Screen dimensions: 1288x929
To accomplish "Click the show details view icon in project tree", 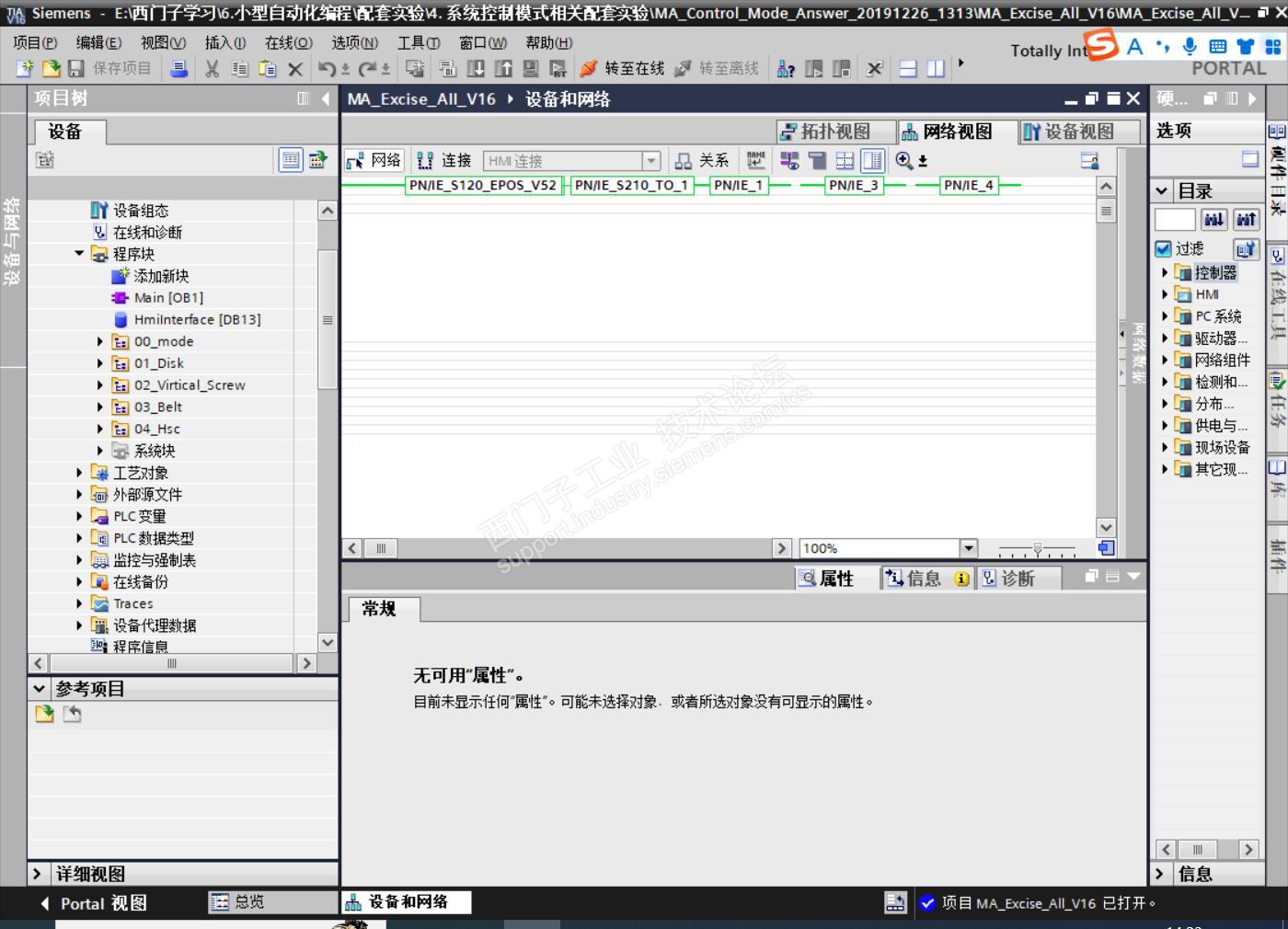I will pos(291,160).
